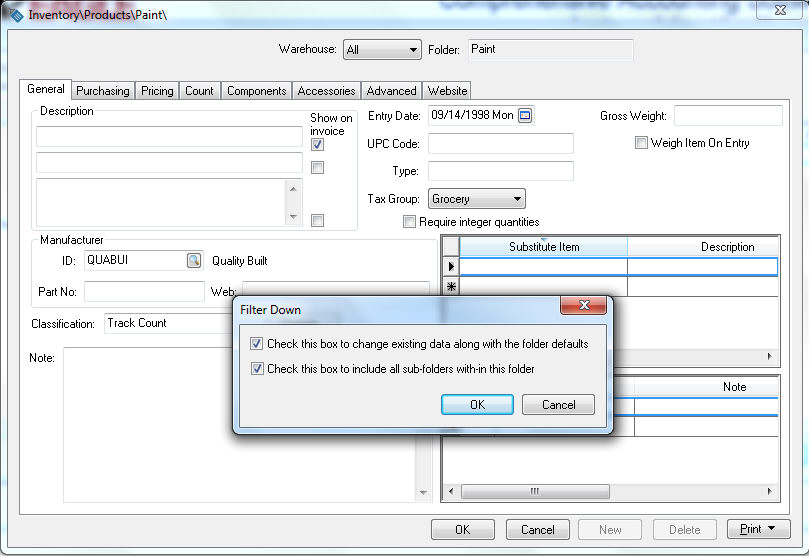Click Cancel in the Filter Down dialog
Screen dimensions: 809x556
click(x=558, y=405)
